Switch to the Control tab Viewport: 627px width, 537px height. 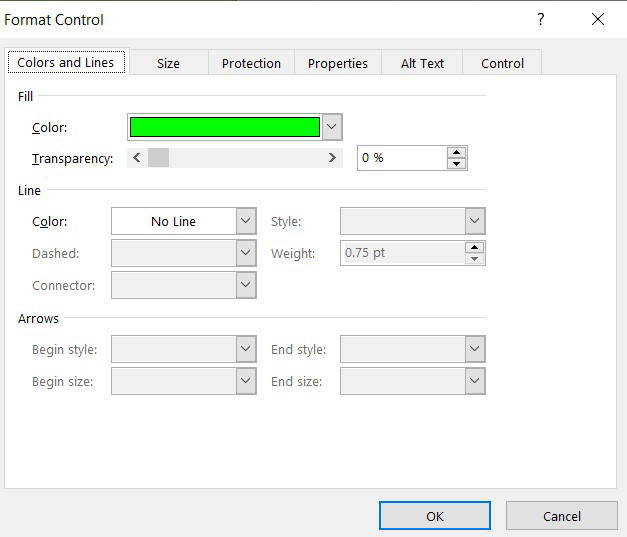502,63
